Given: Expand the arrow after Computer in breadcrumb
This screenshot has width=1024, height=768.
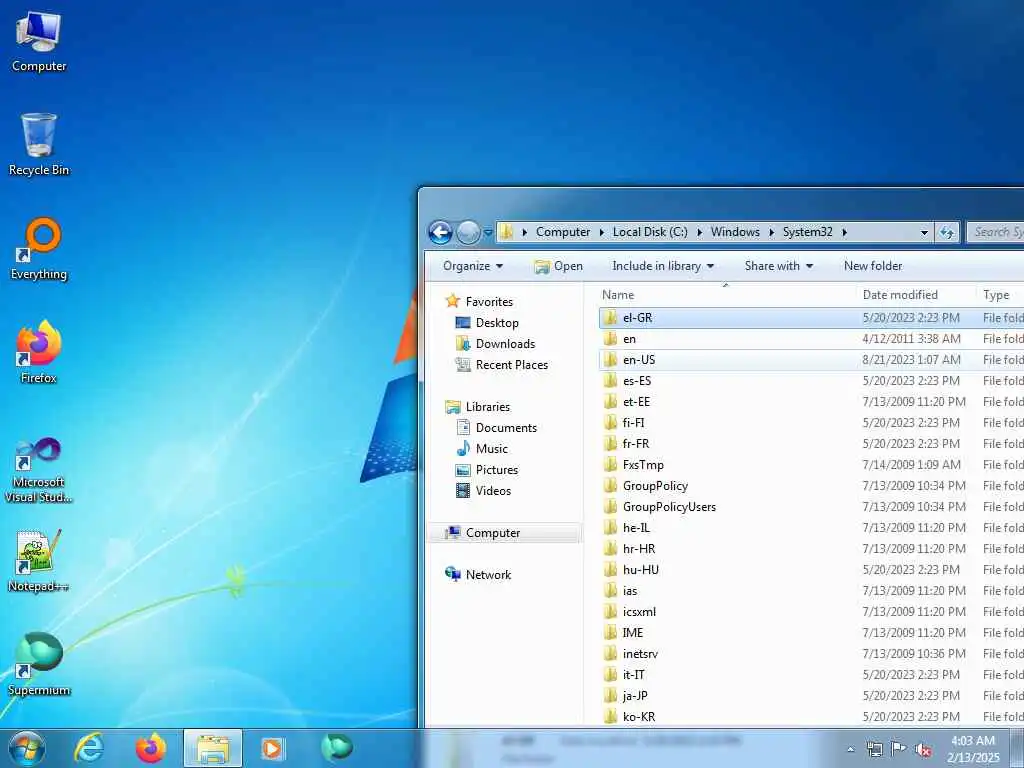Looking at the screenshot, I should click(601, 232).
